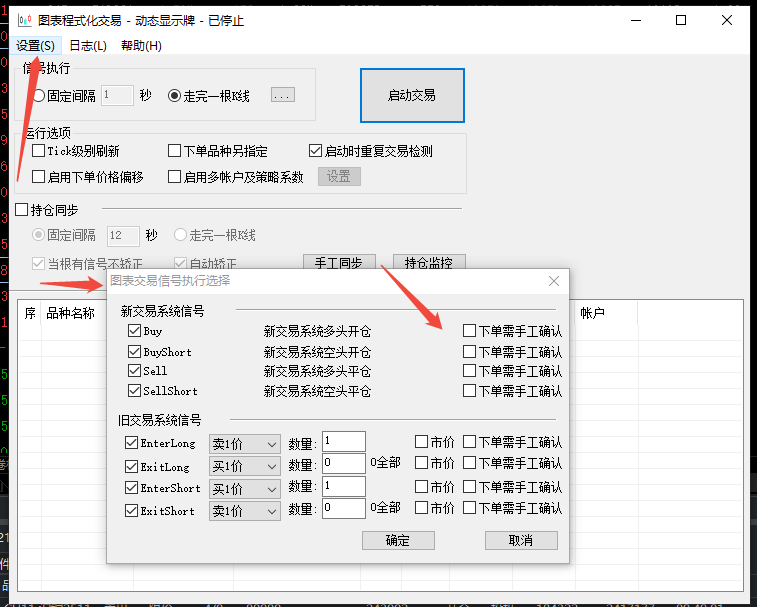The image size is (757, 607).
Task: Focus ExitLong 数量 input field
Action: click(344, 464)
